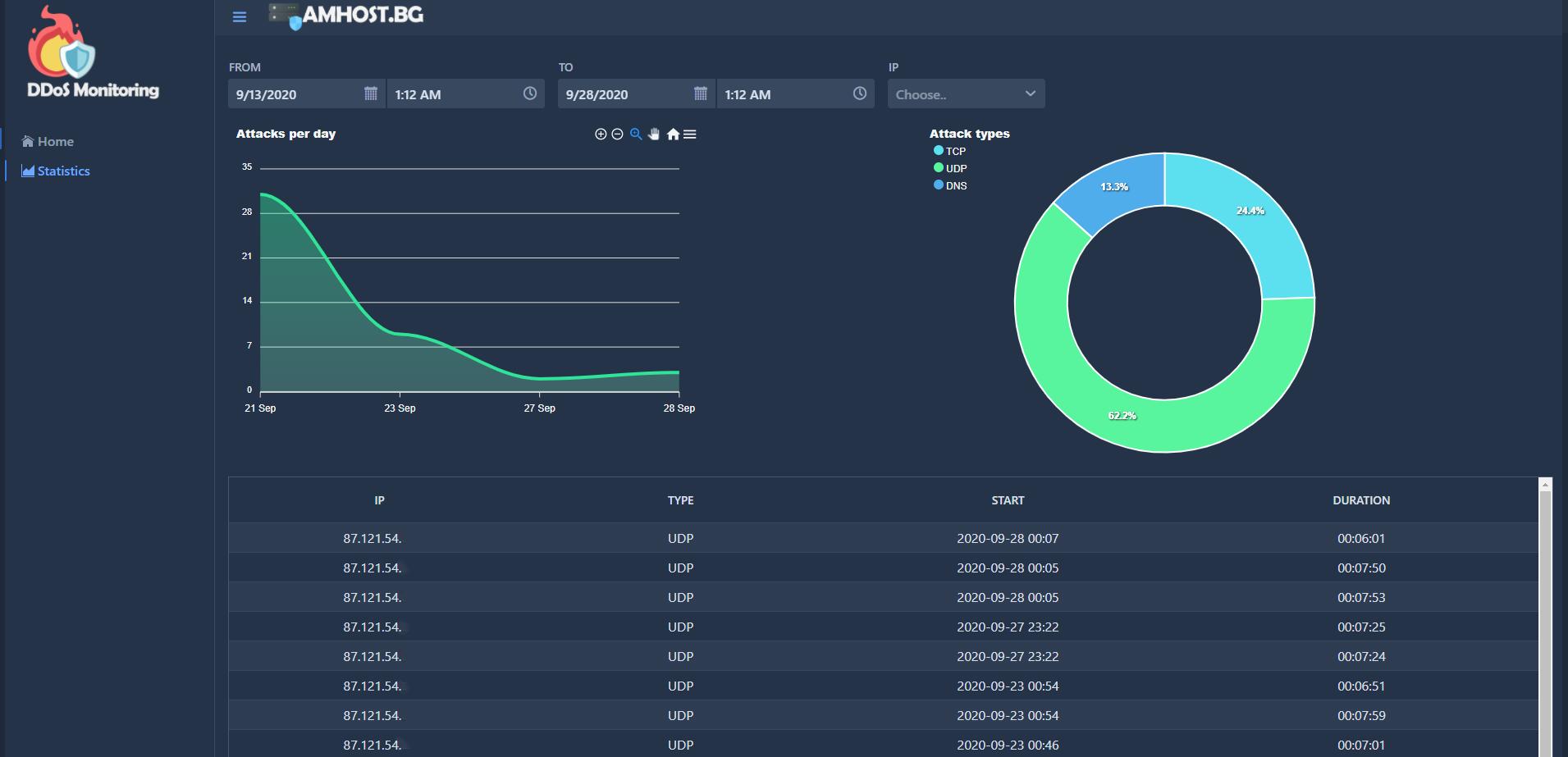Select the chart selection zoom tool
The height and width of the screenshot is (757, 1568).
pyautogui.click(x=636, y=135)
